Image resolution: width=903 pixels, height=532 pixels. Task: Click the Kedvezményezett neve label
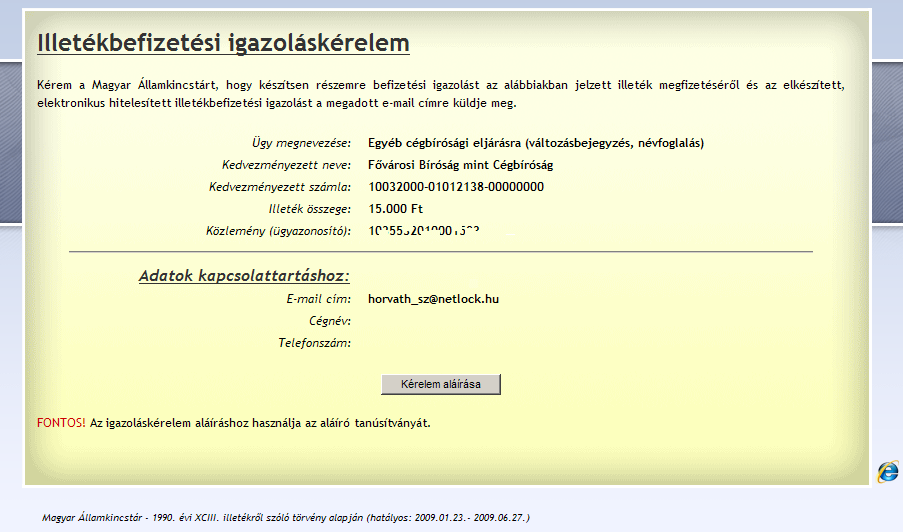286,165
